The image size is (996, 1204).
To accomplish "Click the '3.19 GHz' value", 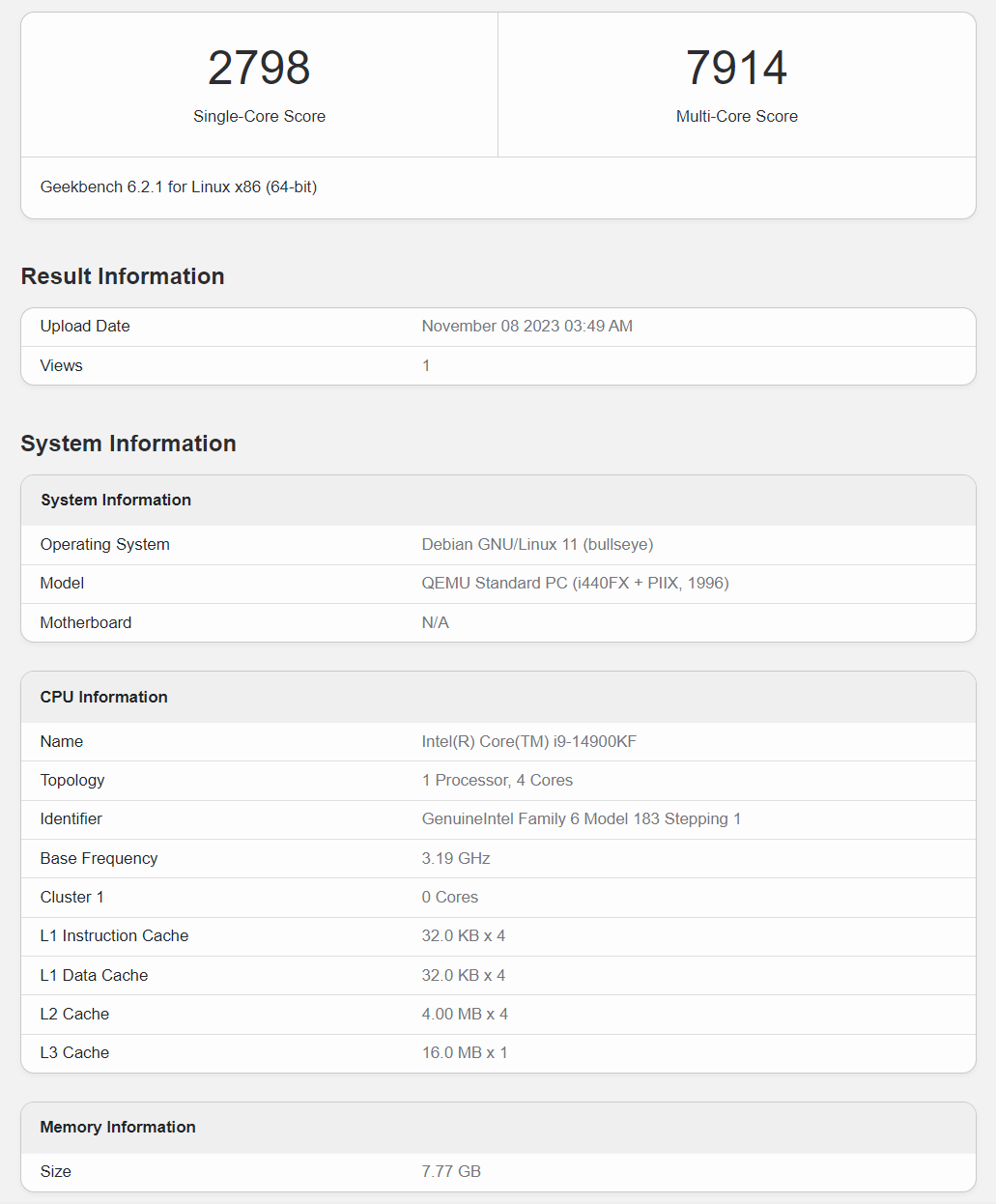I will pos(456,858).
